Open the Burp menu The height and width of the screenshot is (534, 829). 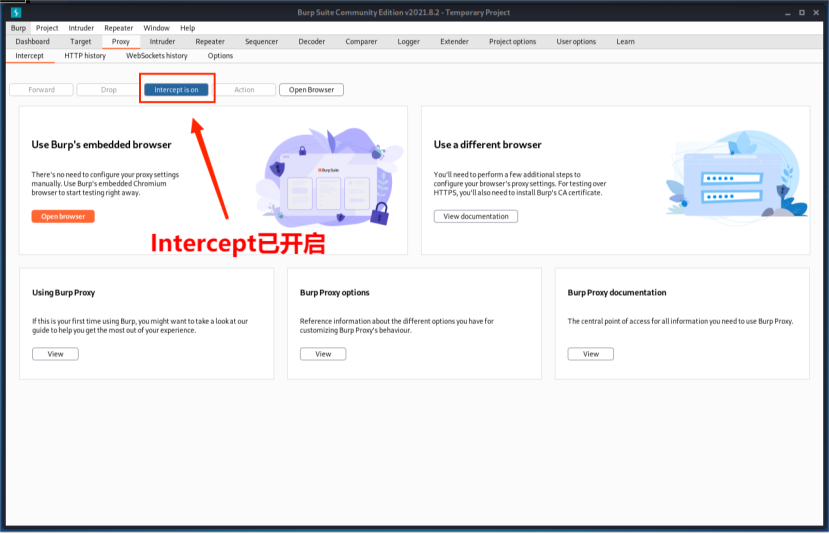coord(18,28)
